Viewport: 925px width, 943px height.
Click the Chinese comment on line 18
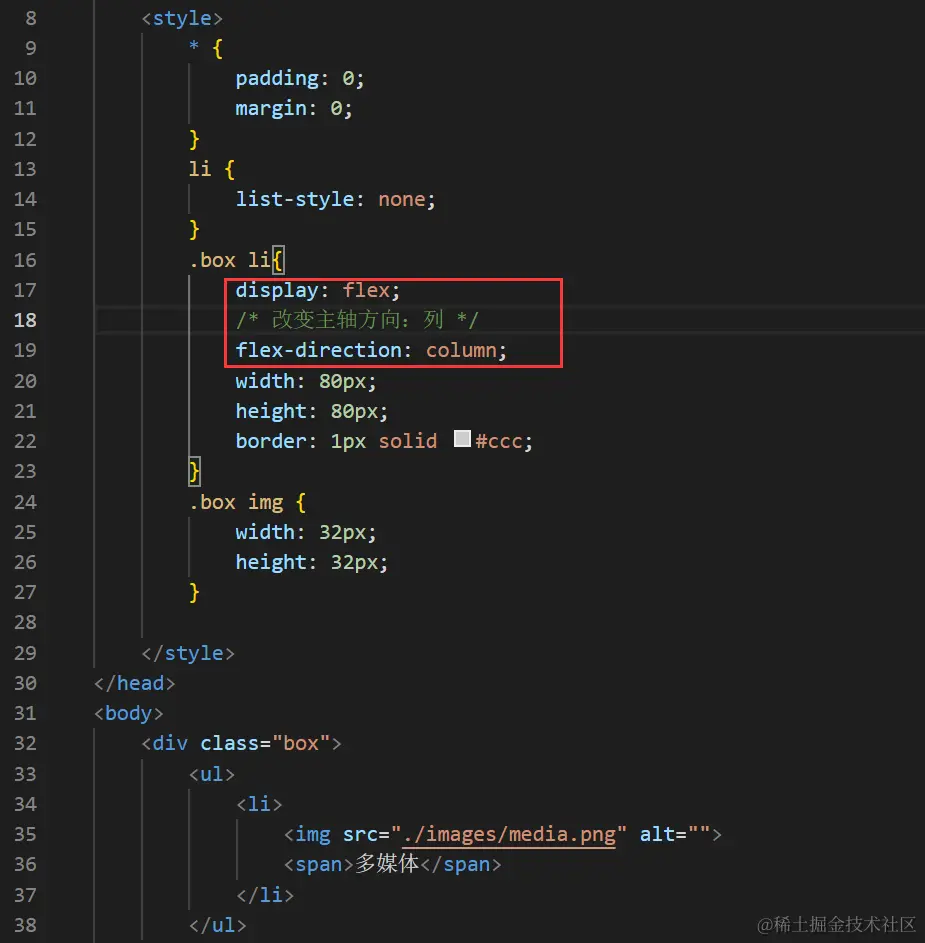click(x=357, y=320)
